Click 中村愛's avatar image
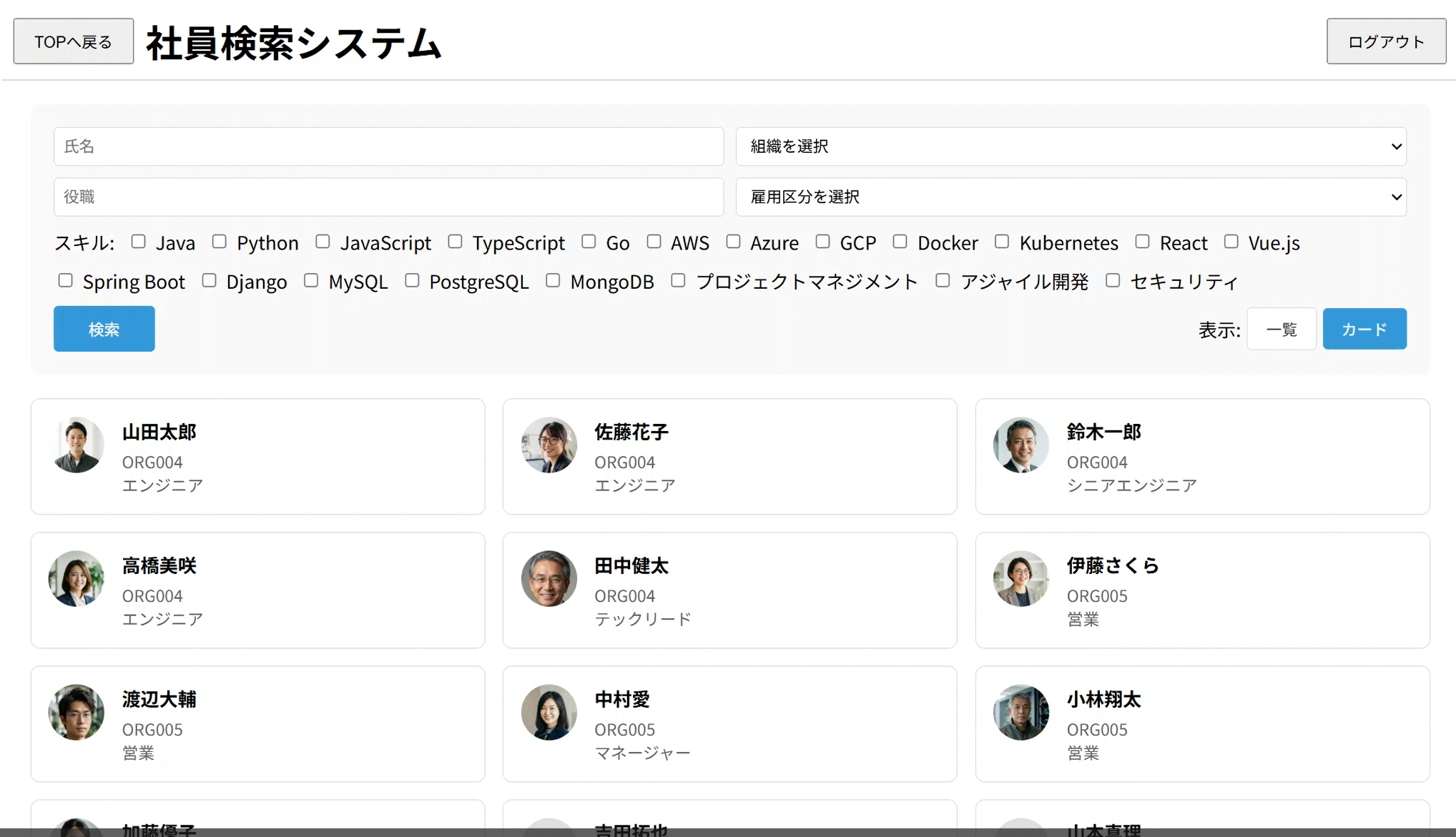Viewport: 1456px width, 837px height. click(549, 712)
